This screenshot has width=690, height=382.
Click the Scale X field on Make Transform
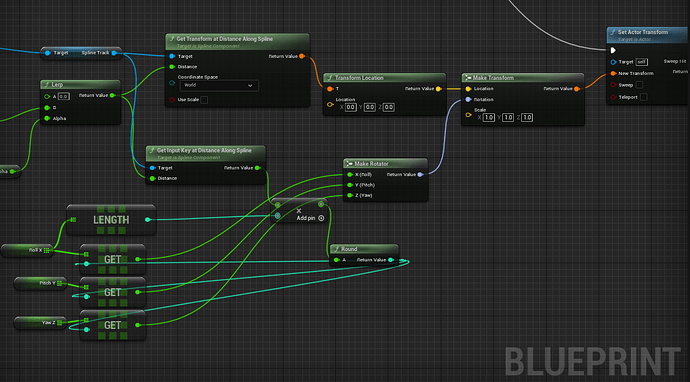(x=488, y=118)
